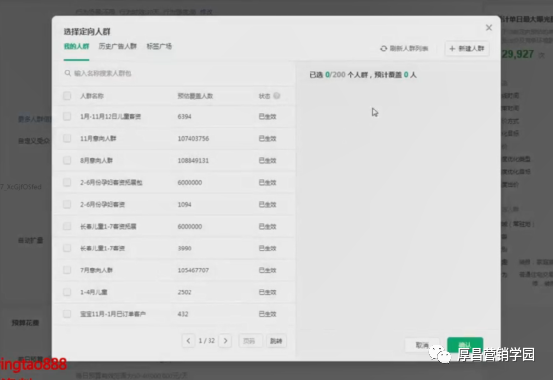Tick the select-all checkbox beside 人群名称
The height and width of the screenshot is (380, 553).
click(67, 96)
